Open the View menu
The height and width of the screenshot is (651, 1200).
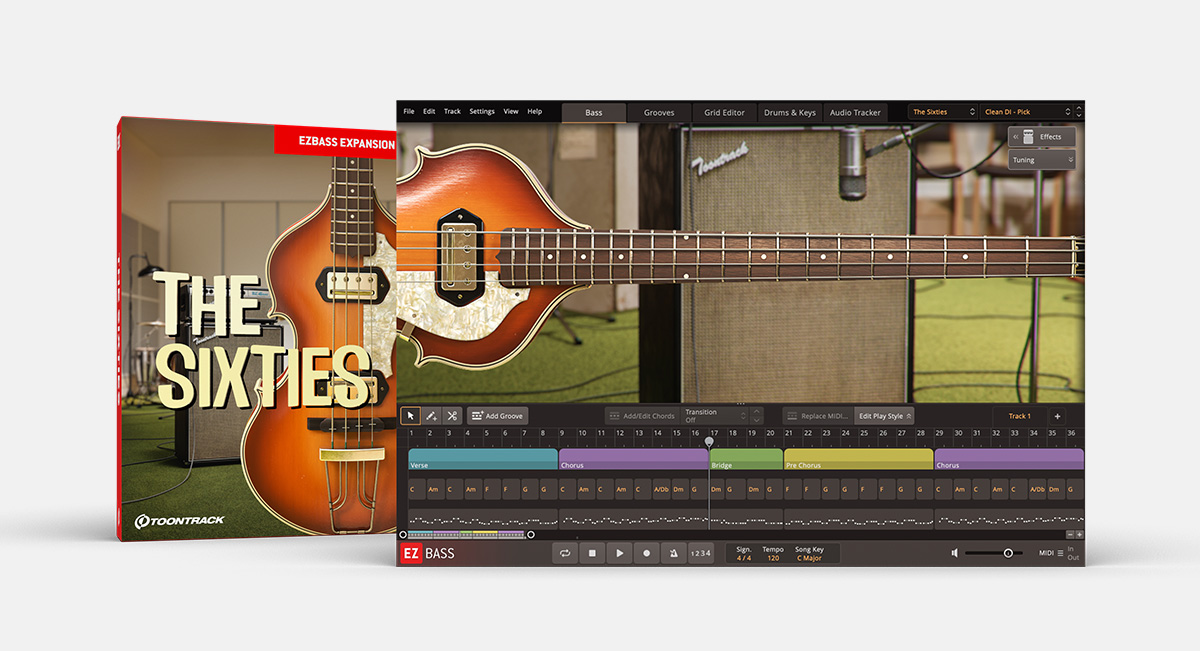[511, 112]
